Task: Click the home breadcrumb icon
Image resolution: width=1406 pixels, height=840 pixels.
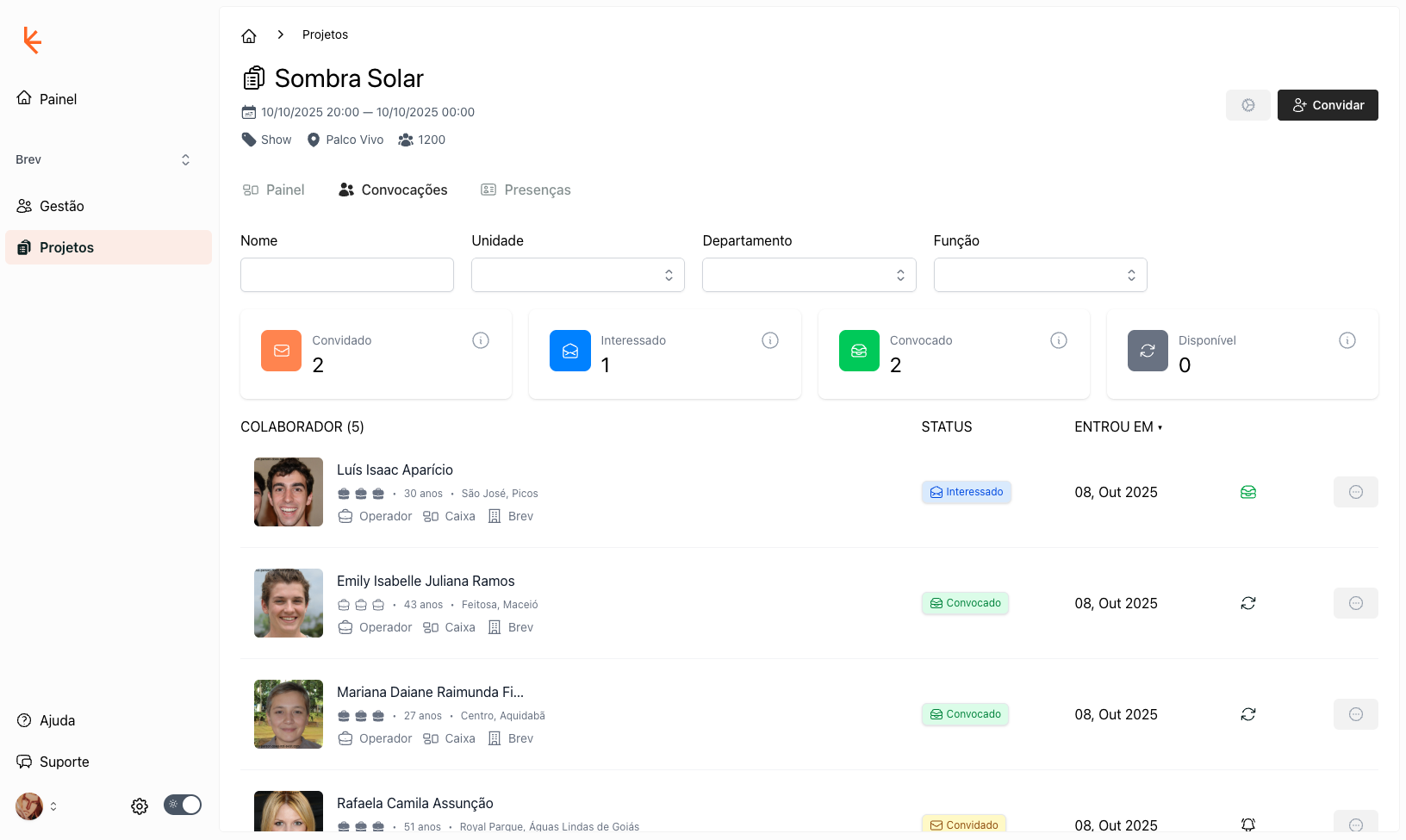Action: coord(249,35)
